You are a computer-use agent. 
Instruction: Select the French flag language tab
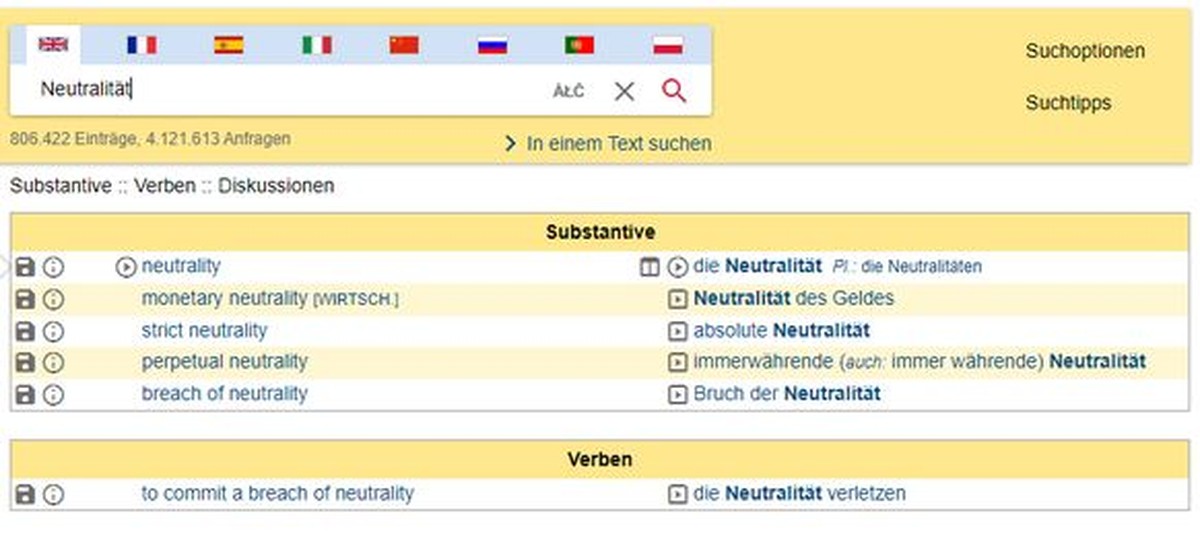[141, 45]
